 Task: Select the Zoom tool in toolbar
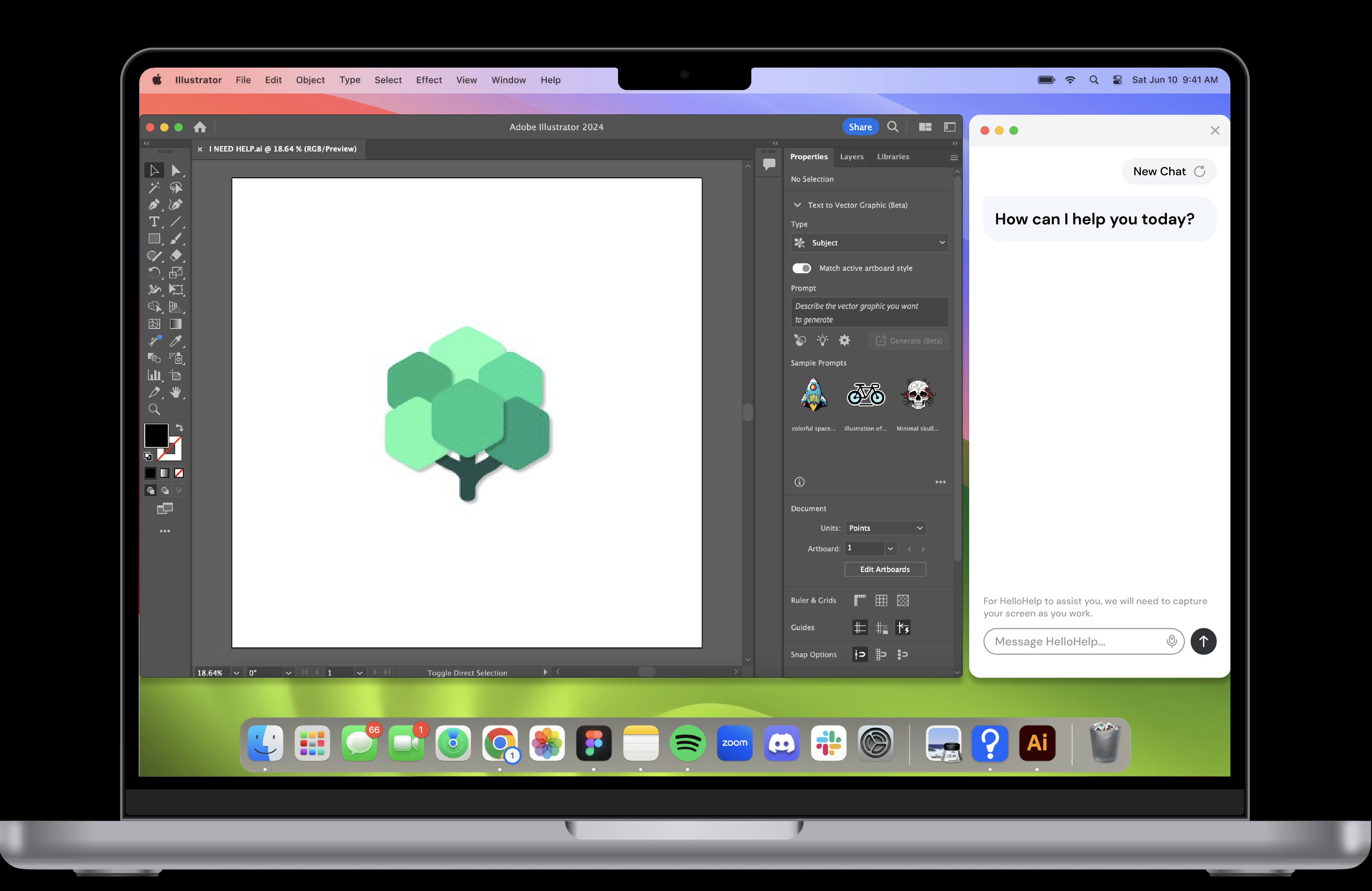[154, 410]
